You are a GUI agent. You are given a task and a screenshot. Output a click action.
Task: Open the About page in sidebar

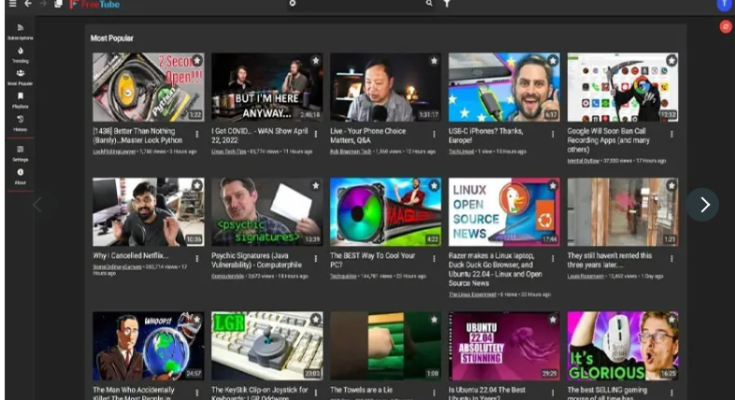pyautogui.click(x=19, y=176)
